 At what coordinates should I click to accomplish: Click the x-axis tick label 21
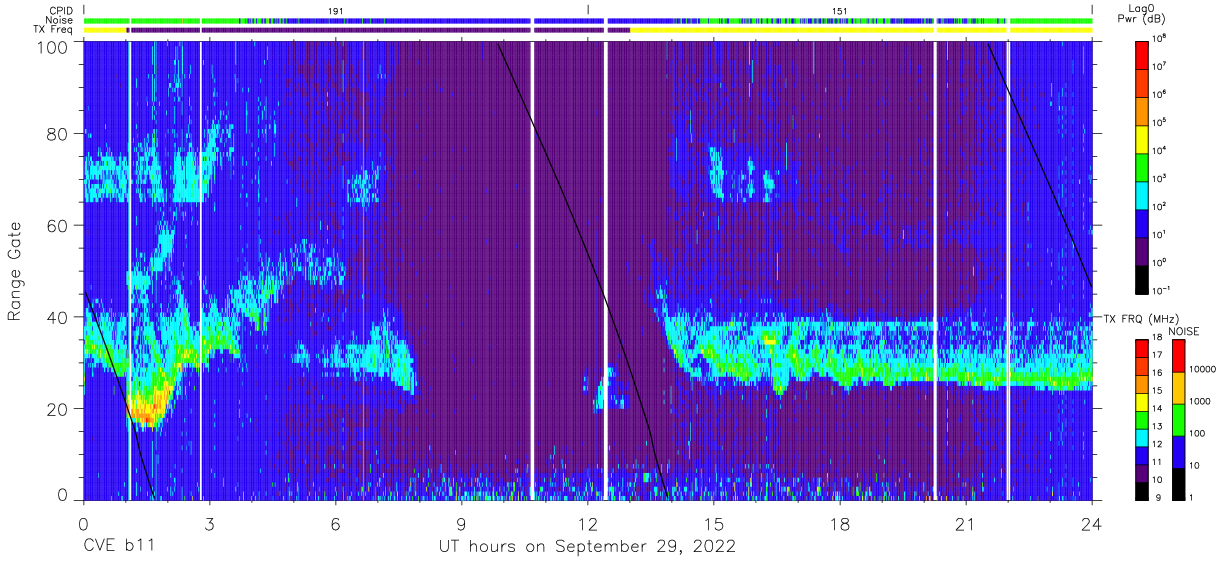tap(965, 525)
